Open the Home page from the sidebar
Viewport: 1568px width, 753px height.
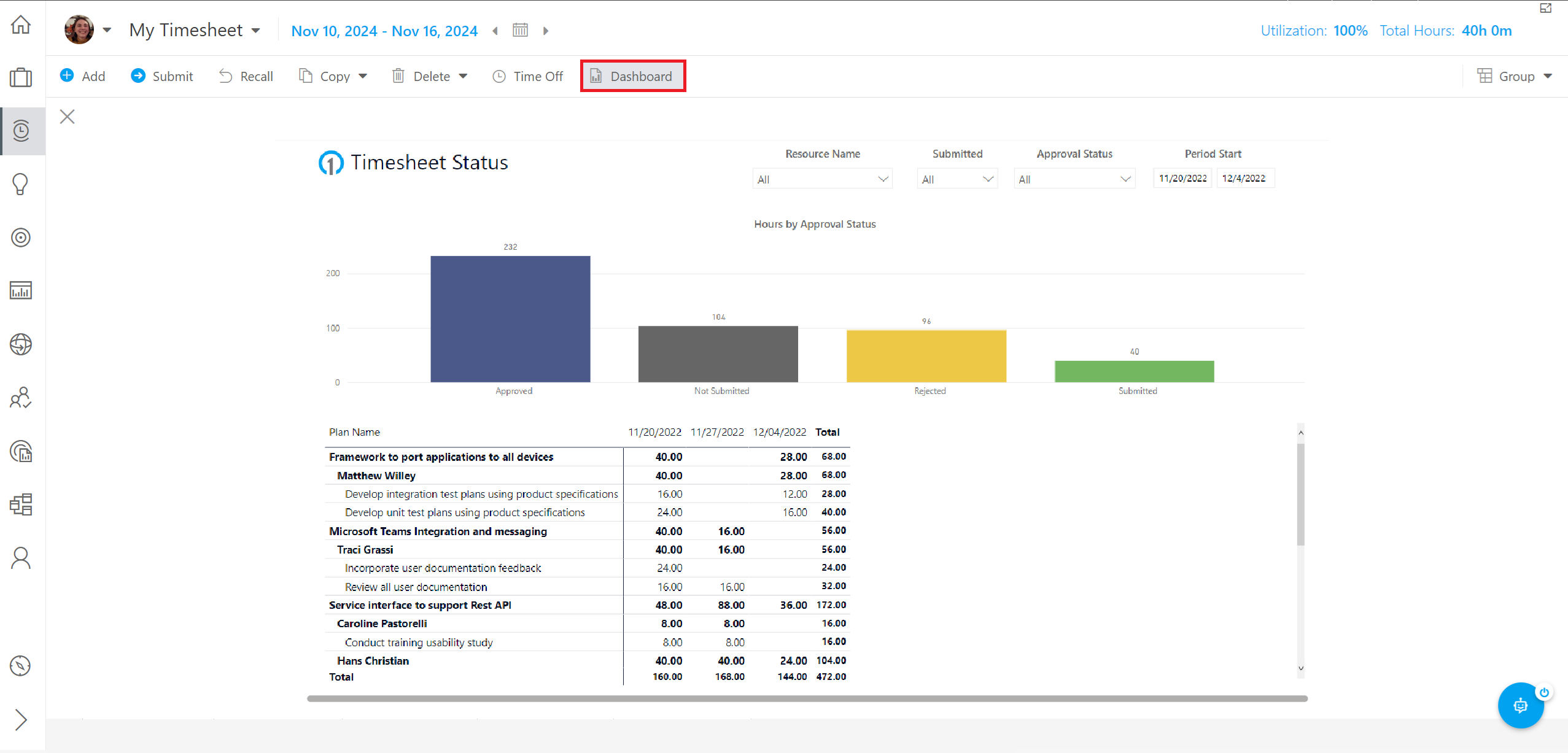pyautogui.click(x=21, y=24)
